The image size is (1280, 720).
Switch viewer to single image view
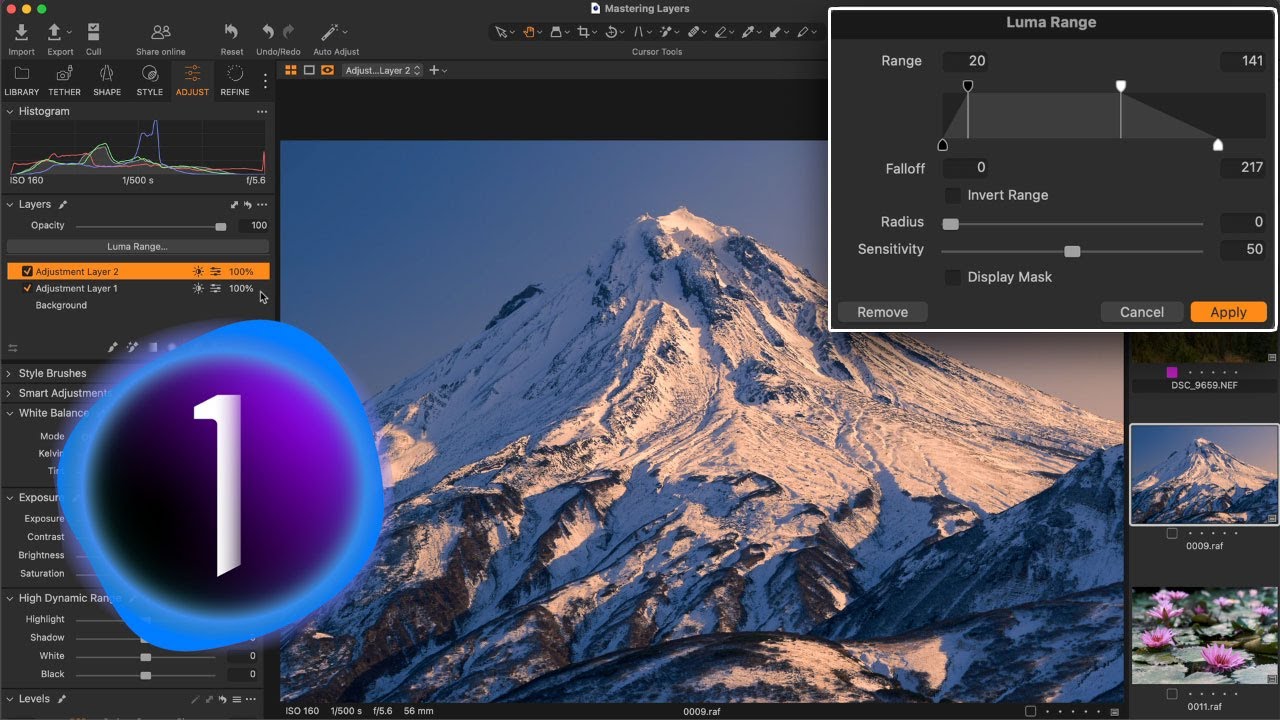tap(309, 70)
